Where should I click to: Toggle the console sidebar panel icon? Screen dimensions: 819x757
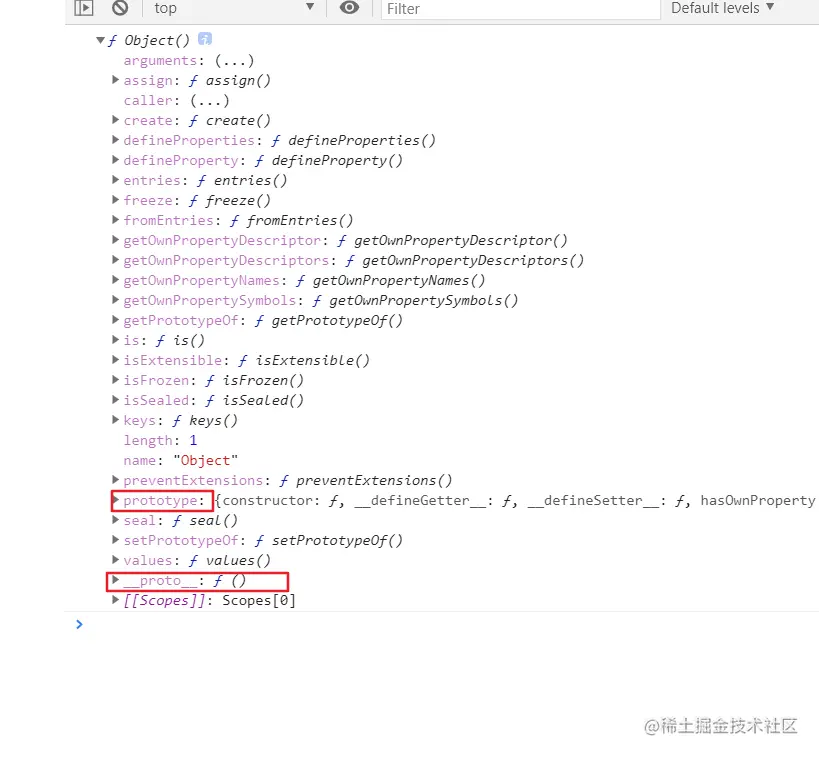84,8
